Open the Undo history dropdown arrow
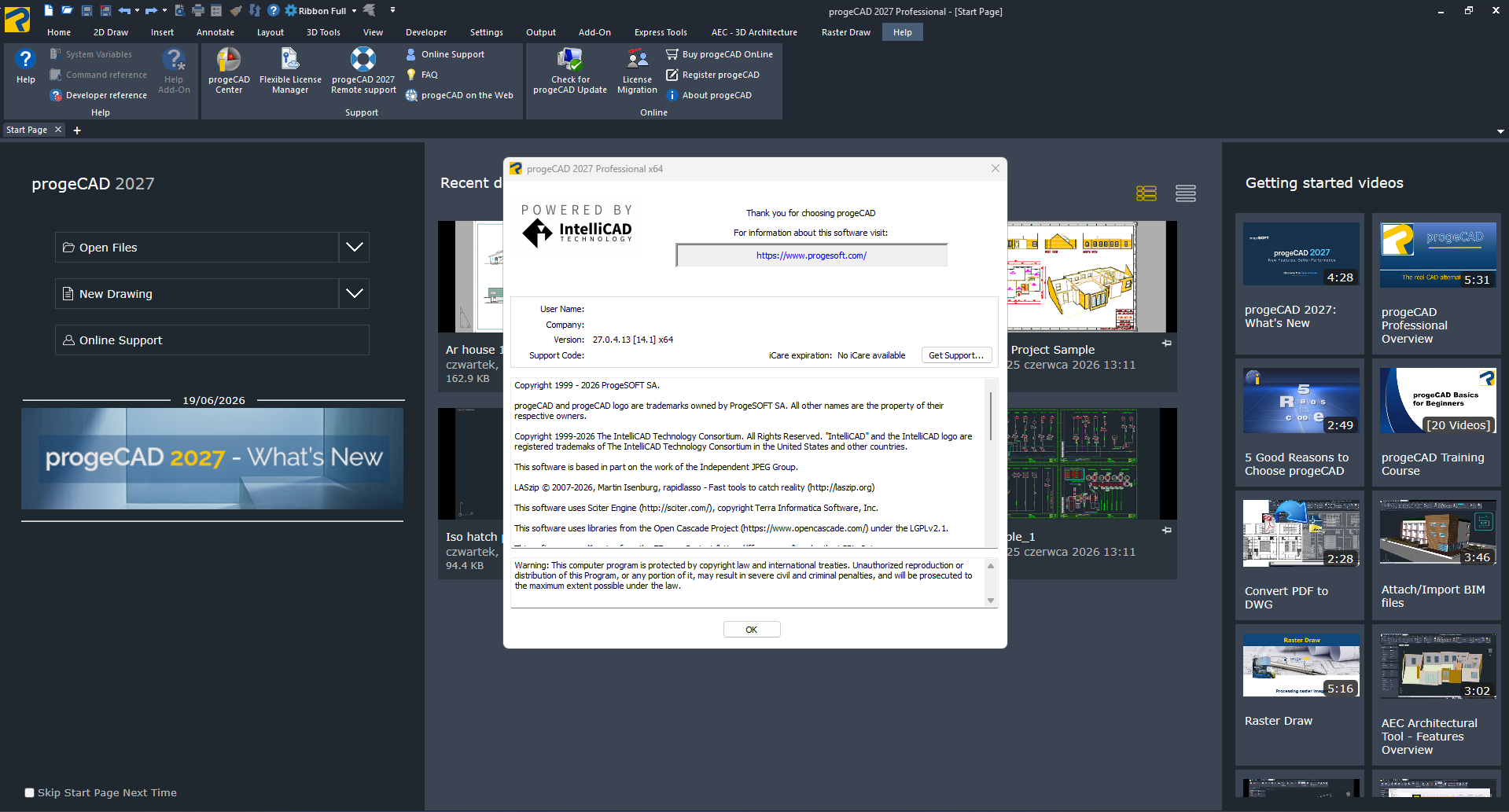 point(137,10)
